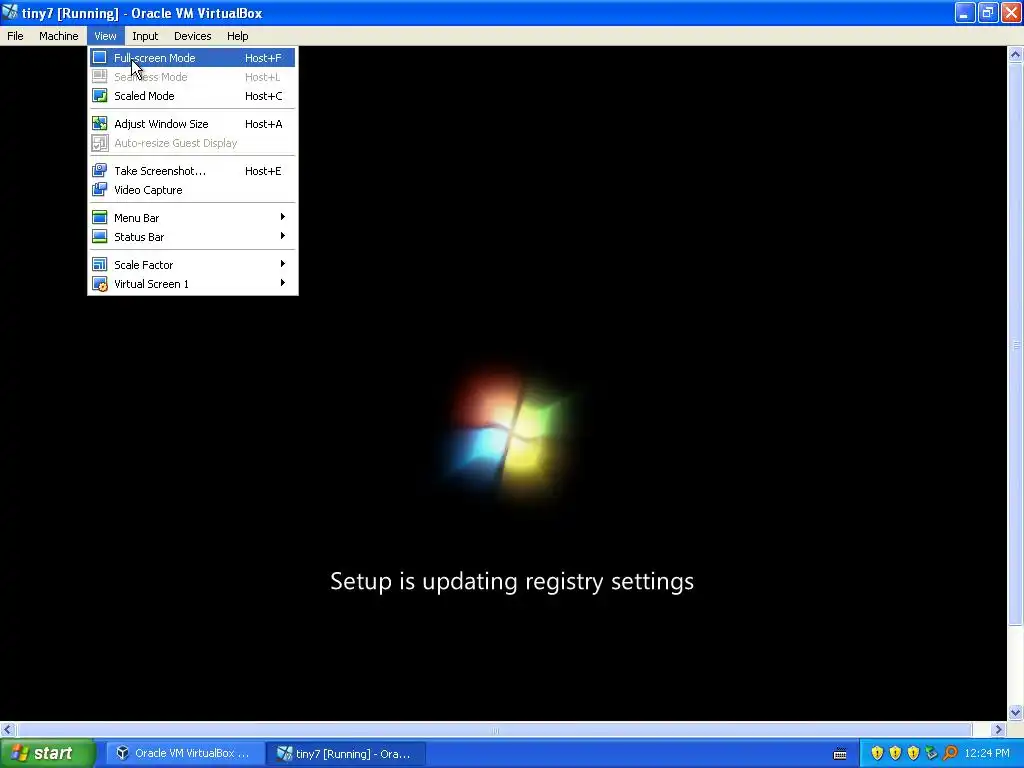Click the horizontal scrollbar right arrow
Viewport: 1024px width, 768px height.
point(998,729)
